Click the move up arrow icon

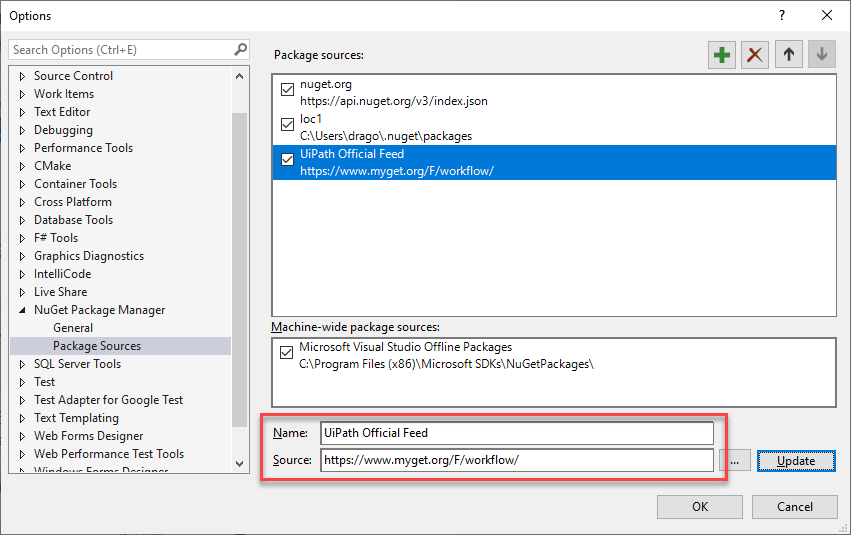point(789,55)
